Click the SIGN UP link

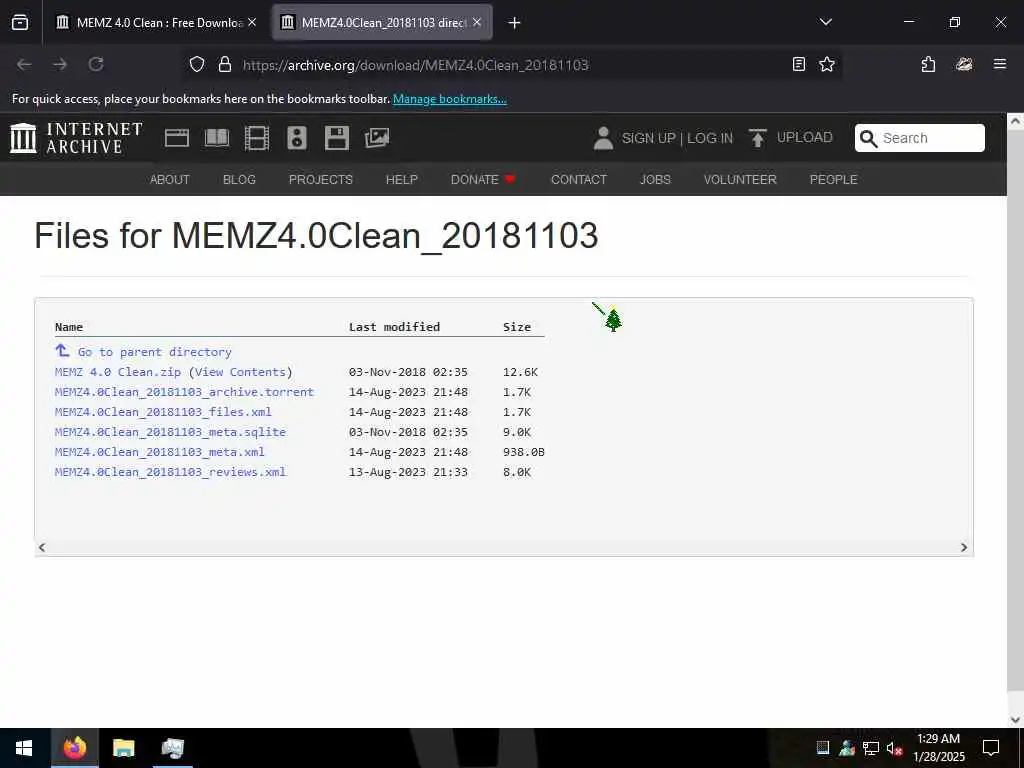[x=648, y=138]
